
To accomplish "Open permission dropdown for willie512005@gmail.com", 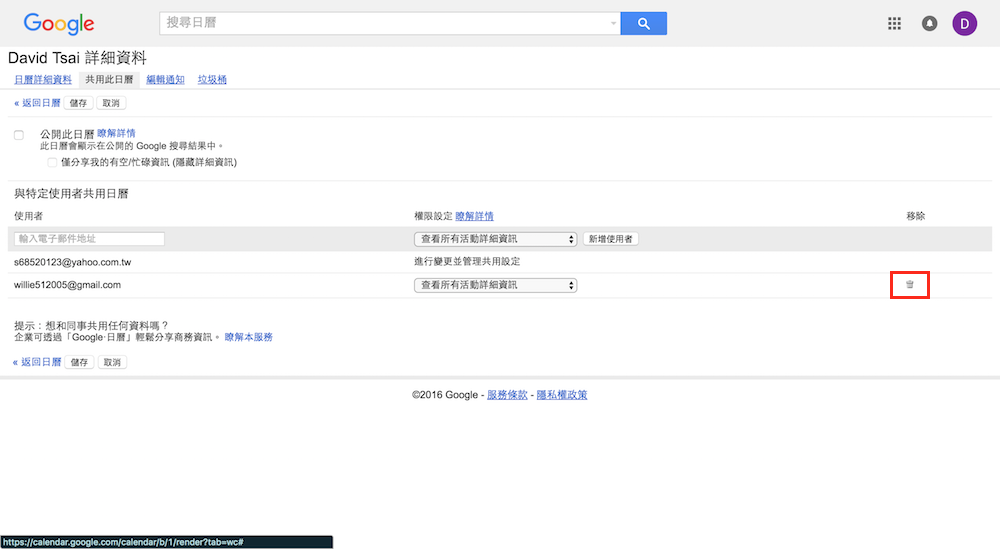I will [x=496, y=285].
